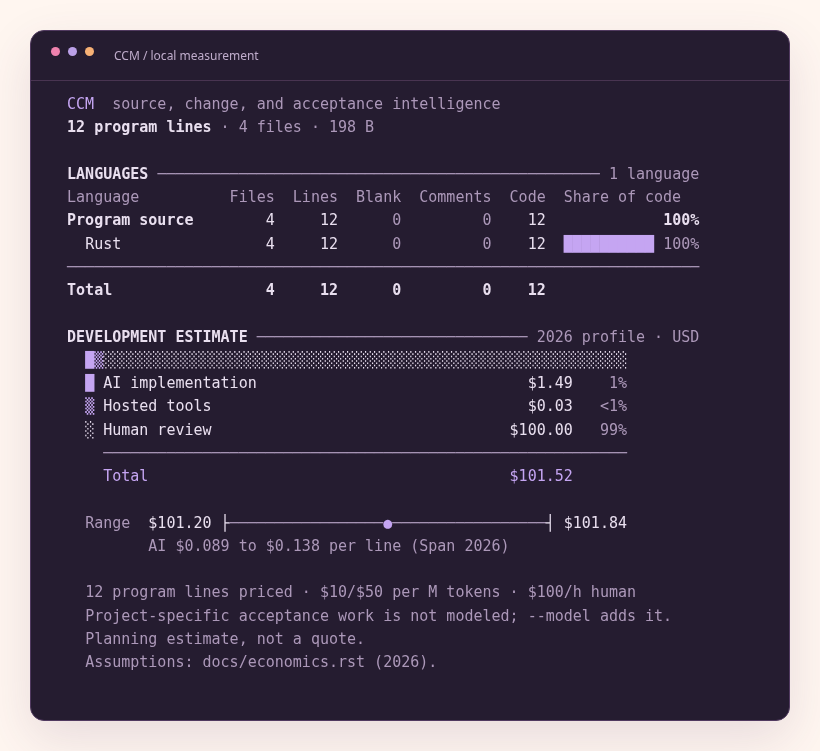Click the orange window dot

89,51
